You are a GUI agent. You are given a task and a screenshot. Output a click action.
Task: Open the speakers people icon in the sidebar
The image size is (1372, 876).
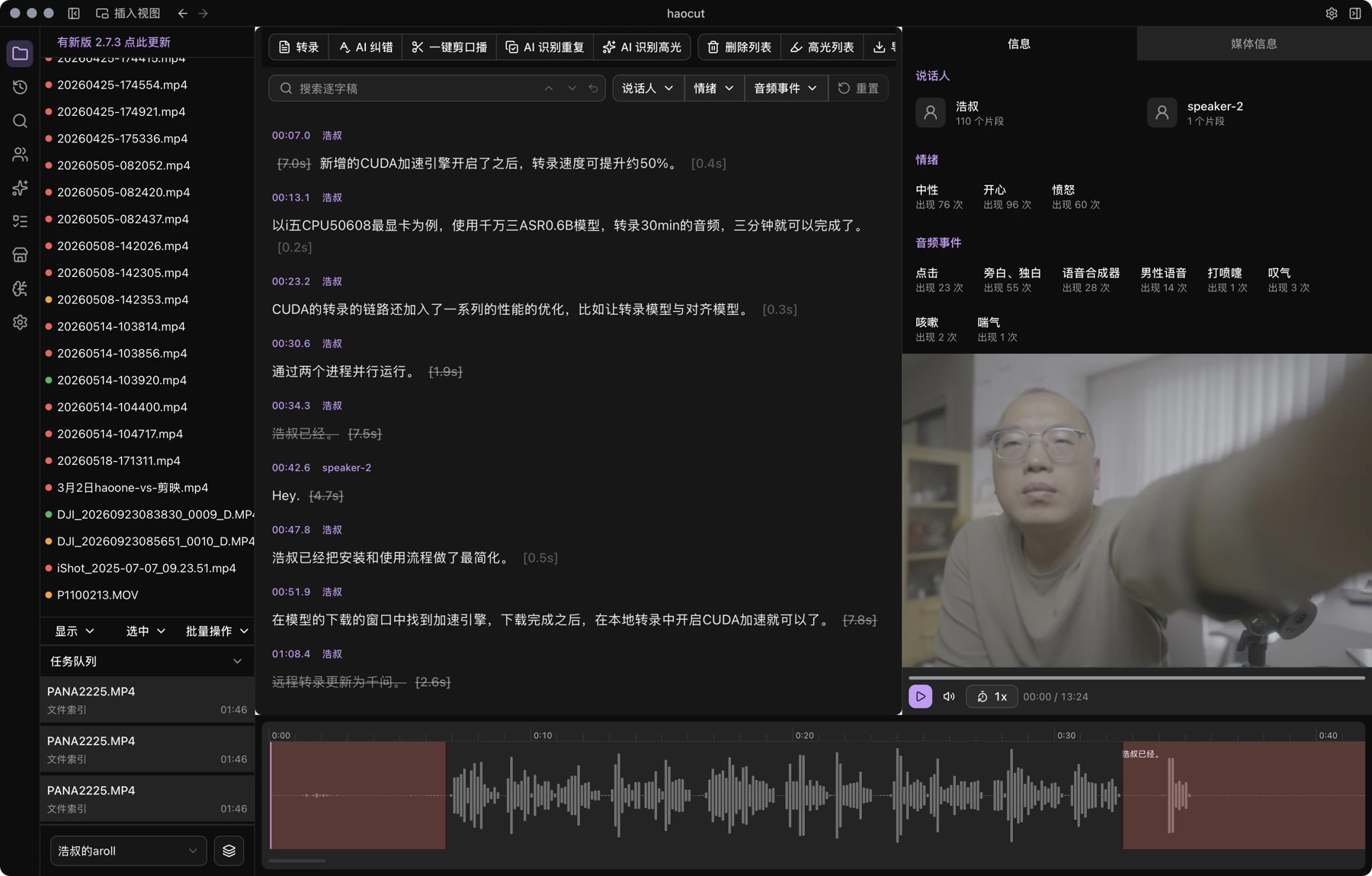click(20, 154)
